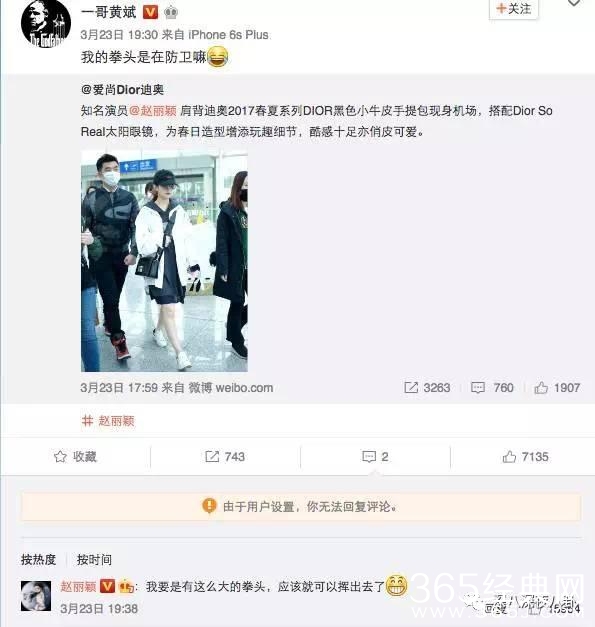
Task: Like the original post with 1907 likes
Action: tap(557, 387)
